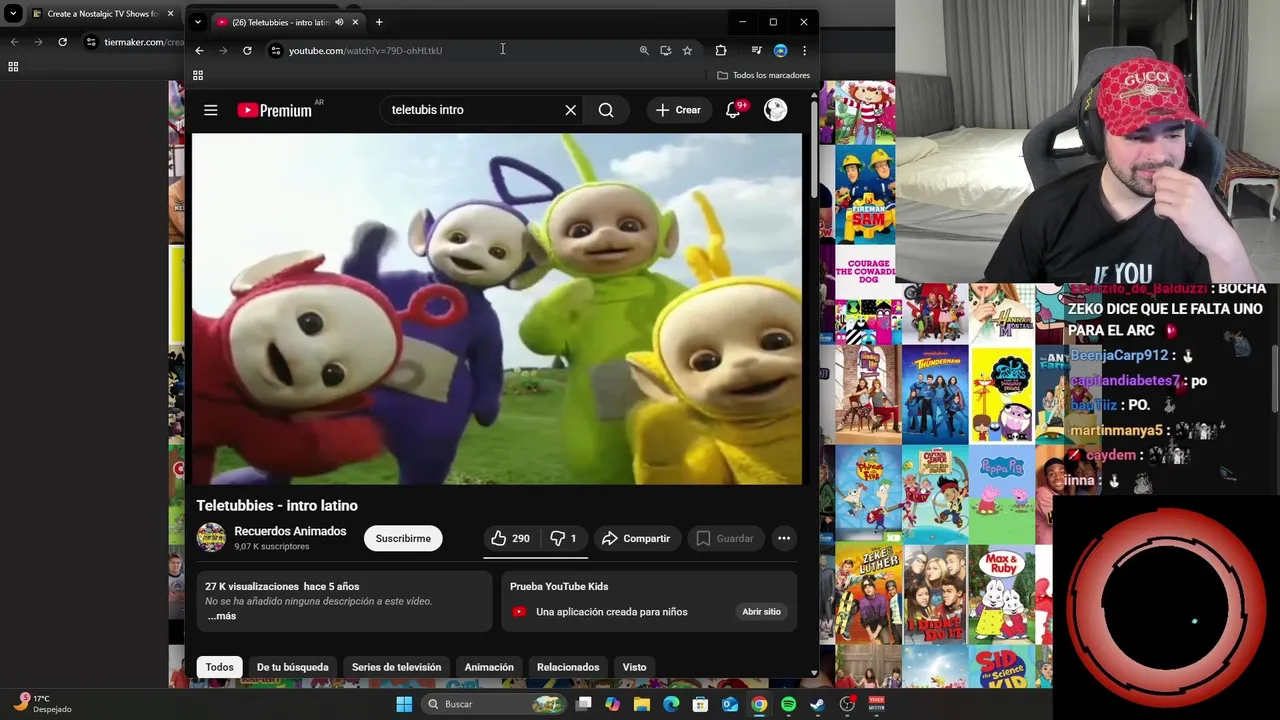Image resolution: width=1280 pixels, height=720 pixels.
Task: Open the 17°C Despejado weather widget
Action: click(x=42, y=704)
